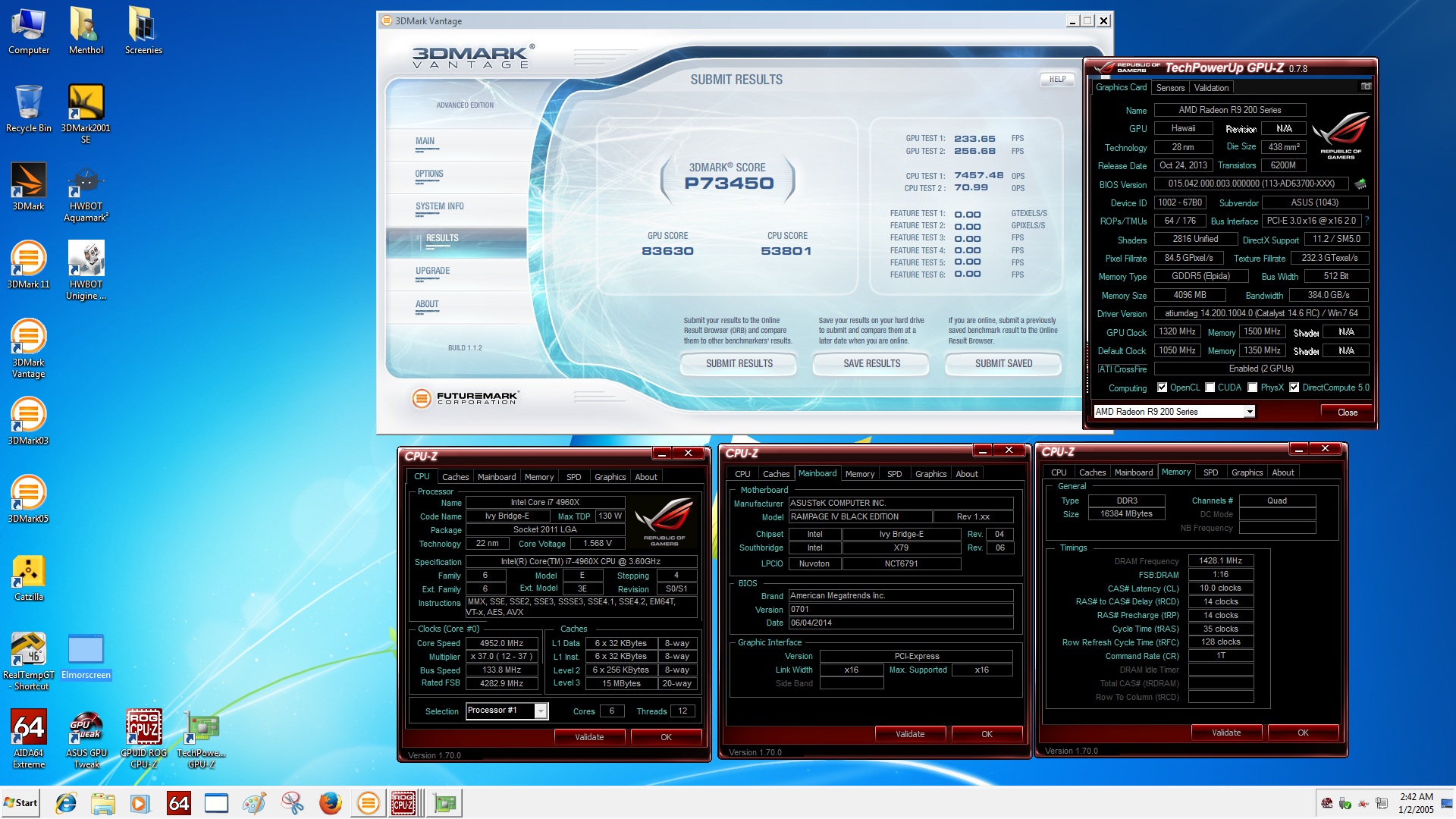Launch the 3DMark 11 shortcut
The width and height of the screenshot is (1456, 819).
tap(29, 265)
